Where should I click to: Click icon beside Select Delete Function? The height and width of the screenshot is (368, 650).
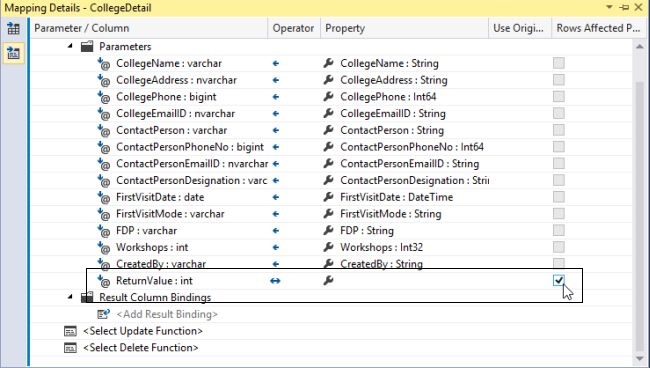tap(70, 348)
